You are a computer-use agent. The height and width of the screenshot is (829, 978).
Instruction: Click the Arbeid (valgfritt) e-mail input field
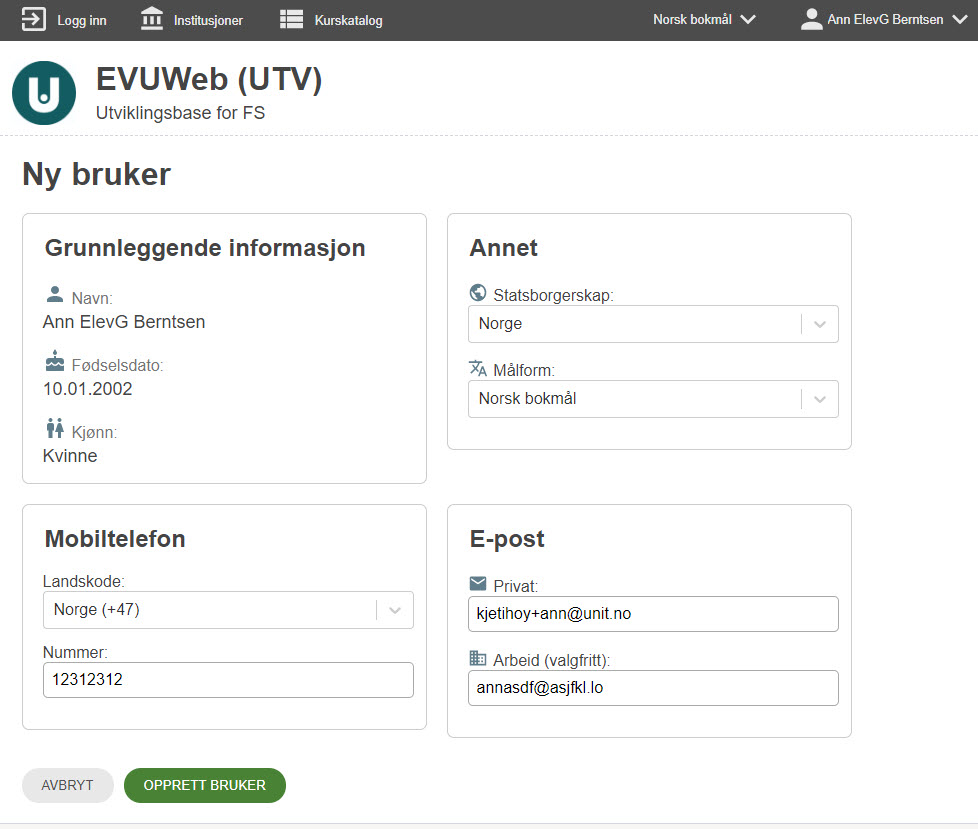(x=653, y=688)
